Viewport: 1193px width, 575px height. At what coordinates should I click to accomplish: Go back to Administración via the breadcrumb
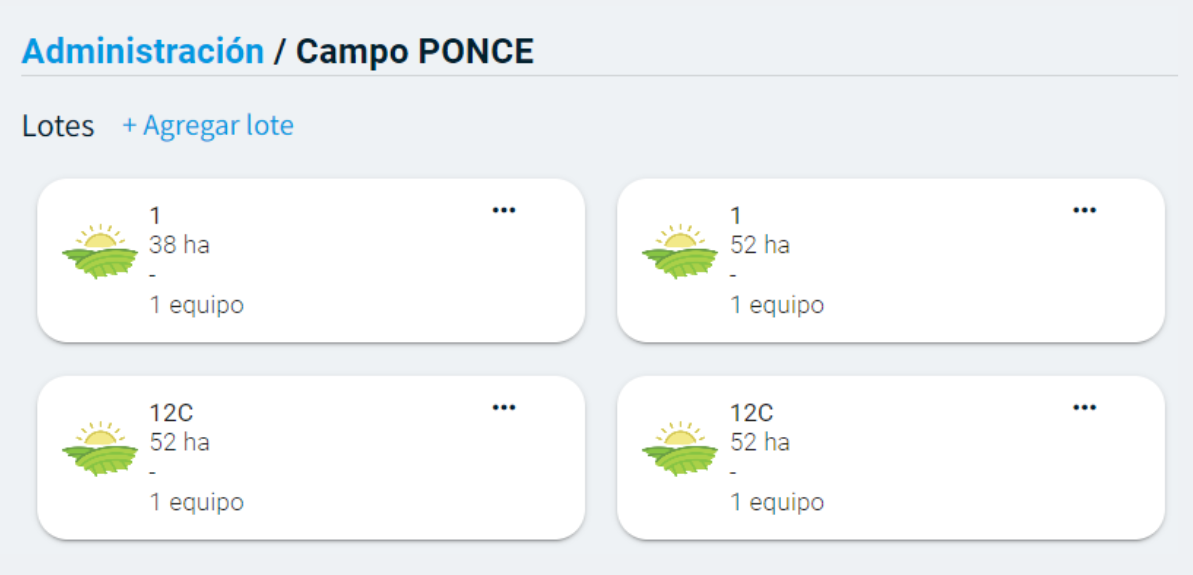143,51
